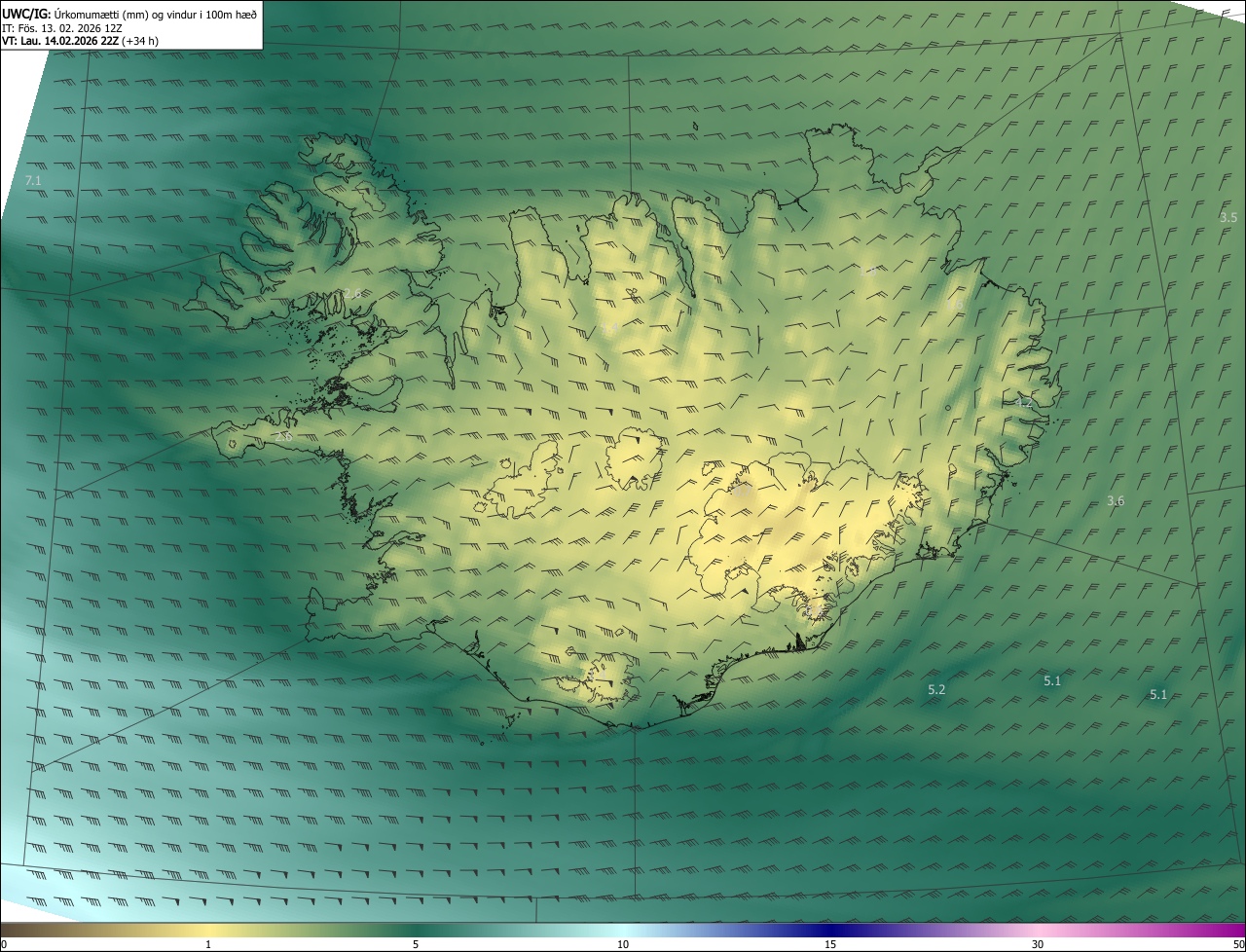This screenshot has height=952, width=1246.
Task: Click the color scale tick labeled 0
Action: [3, 944]
